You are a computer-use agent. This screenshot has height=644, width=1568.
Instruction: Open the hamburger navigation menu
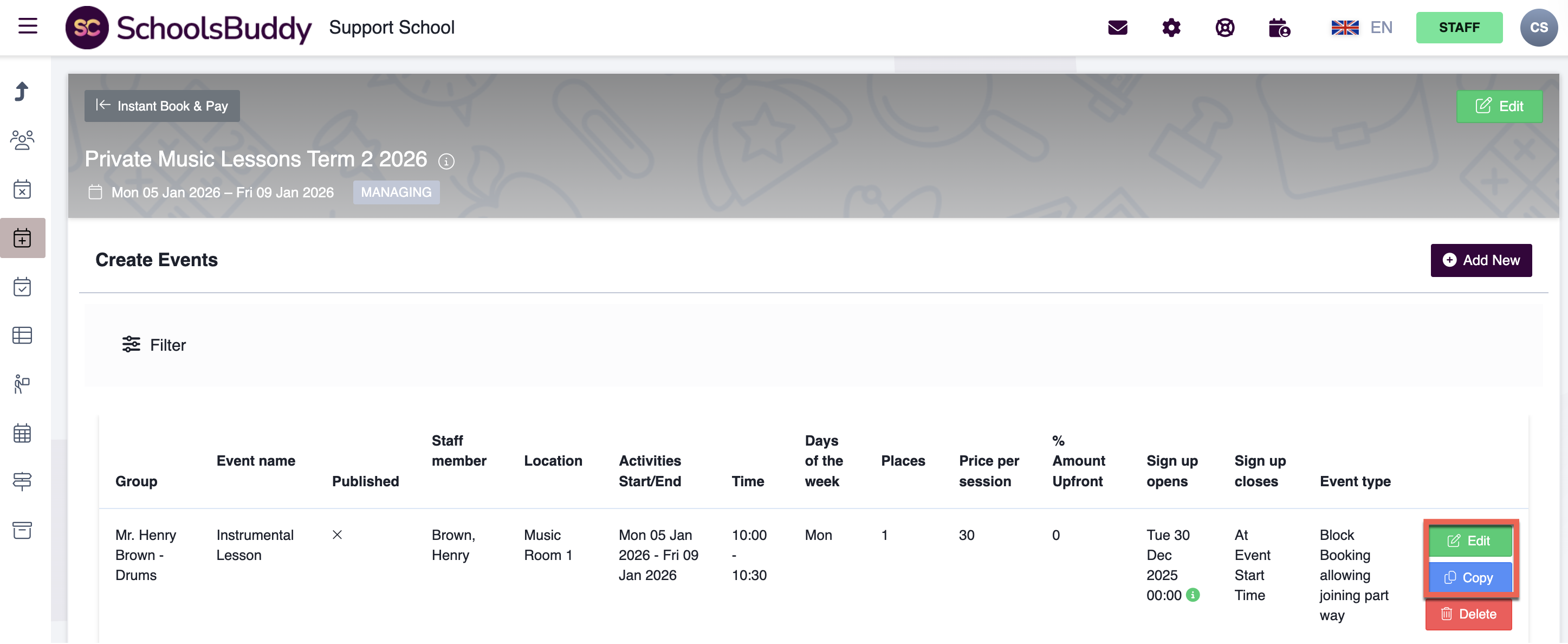(x=28, y=26)
